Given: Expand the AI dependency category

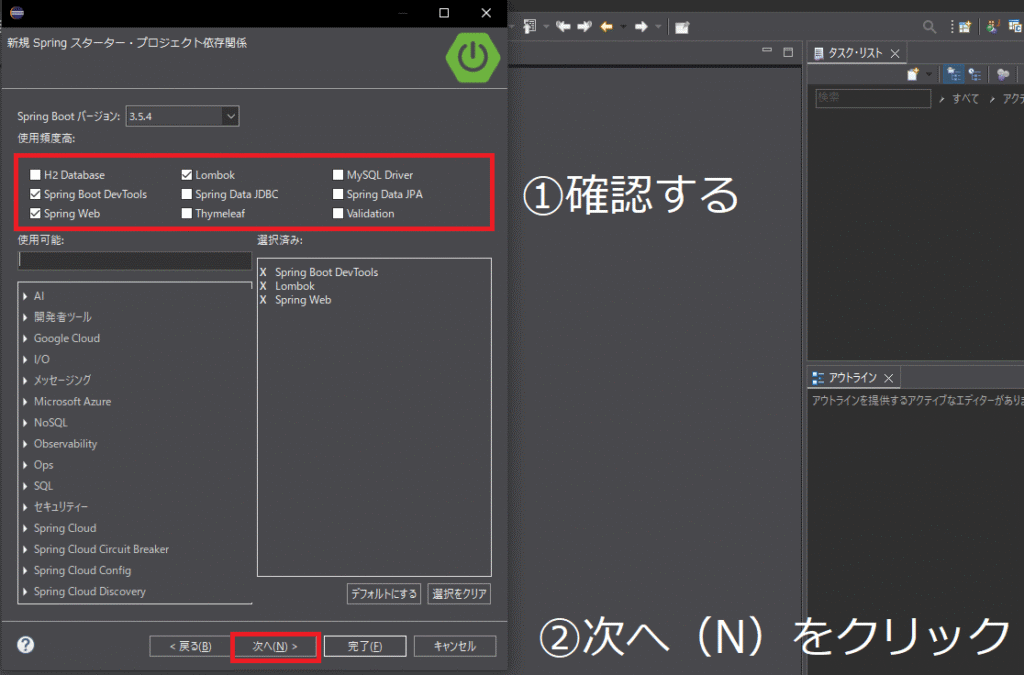Looking at the screenshot, I should (x=25, y=296).
